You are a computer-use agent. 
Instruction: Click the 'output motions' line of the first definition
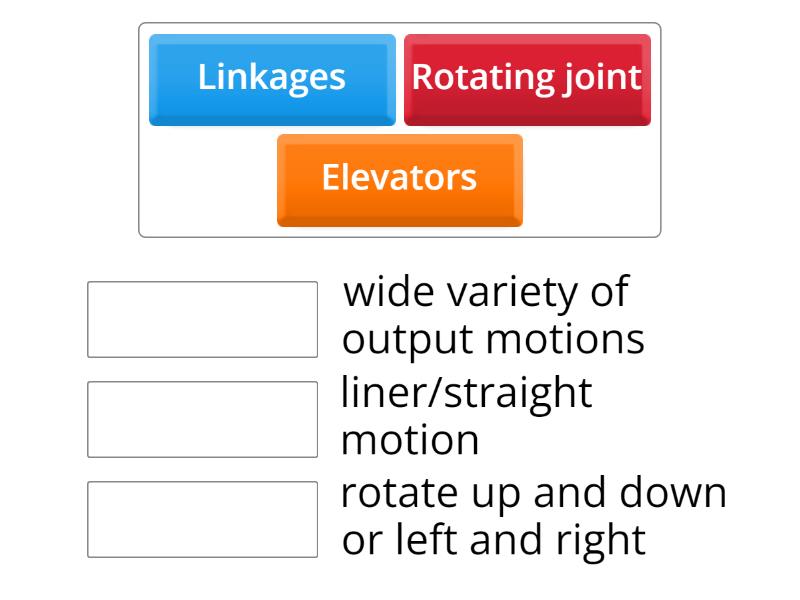click(493, 340)
